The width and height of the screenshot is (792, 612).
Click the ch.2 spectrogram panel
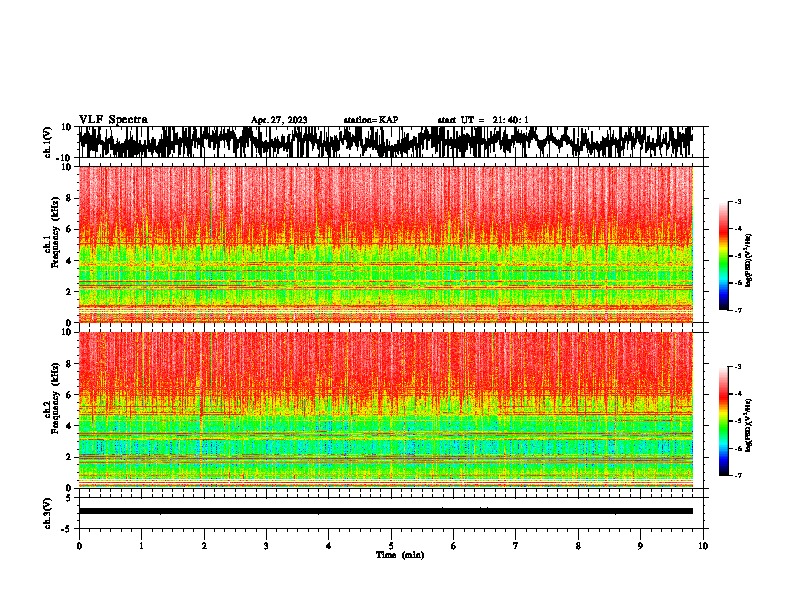(385, 410)
